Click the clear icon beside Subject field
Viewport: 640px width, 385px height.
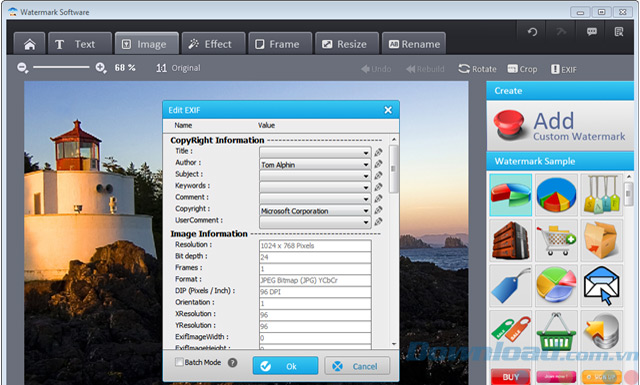[x=378, y=175]
